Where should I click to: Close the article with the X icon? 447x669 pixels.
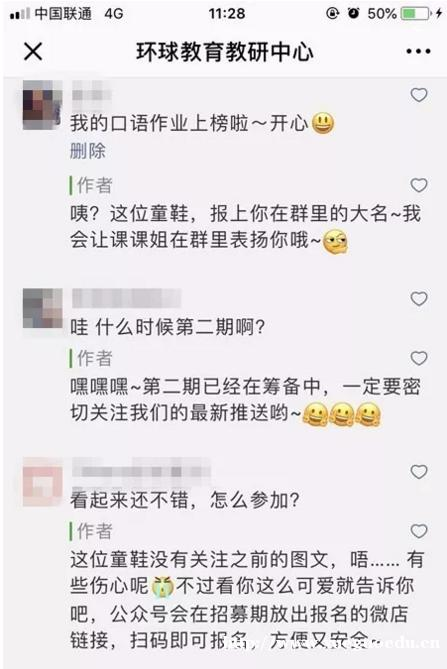(33, 52)
